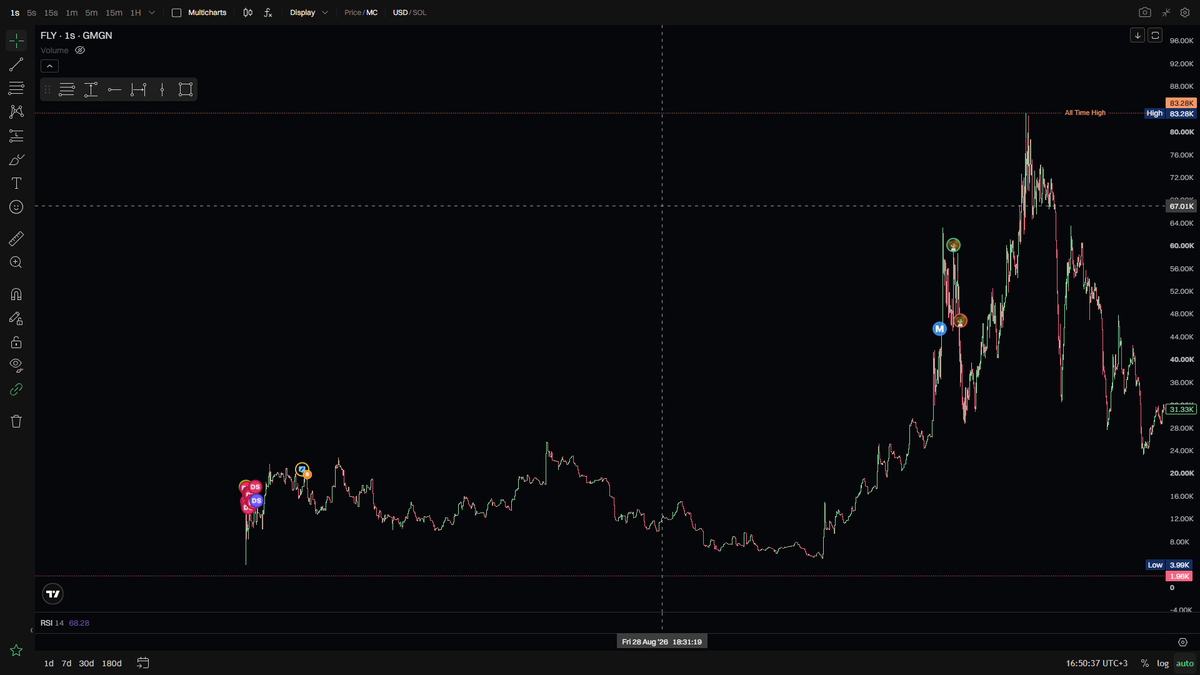This screenshot has height=675, width=1200.
Task: Choose vertical line tool in floating toolbar
Action: pos(162,90)
